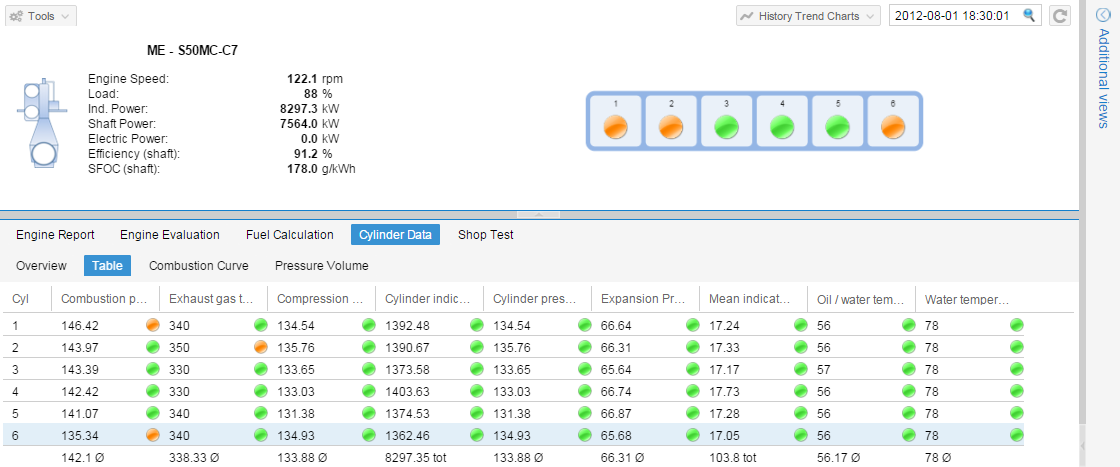The height and width of the screenshot is (467, 1120).
Task: Click orange combustion pressure status for cylinder 1
Action: [153, 325]
